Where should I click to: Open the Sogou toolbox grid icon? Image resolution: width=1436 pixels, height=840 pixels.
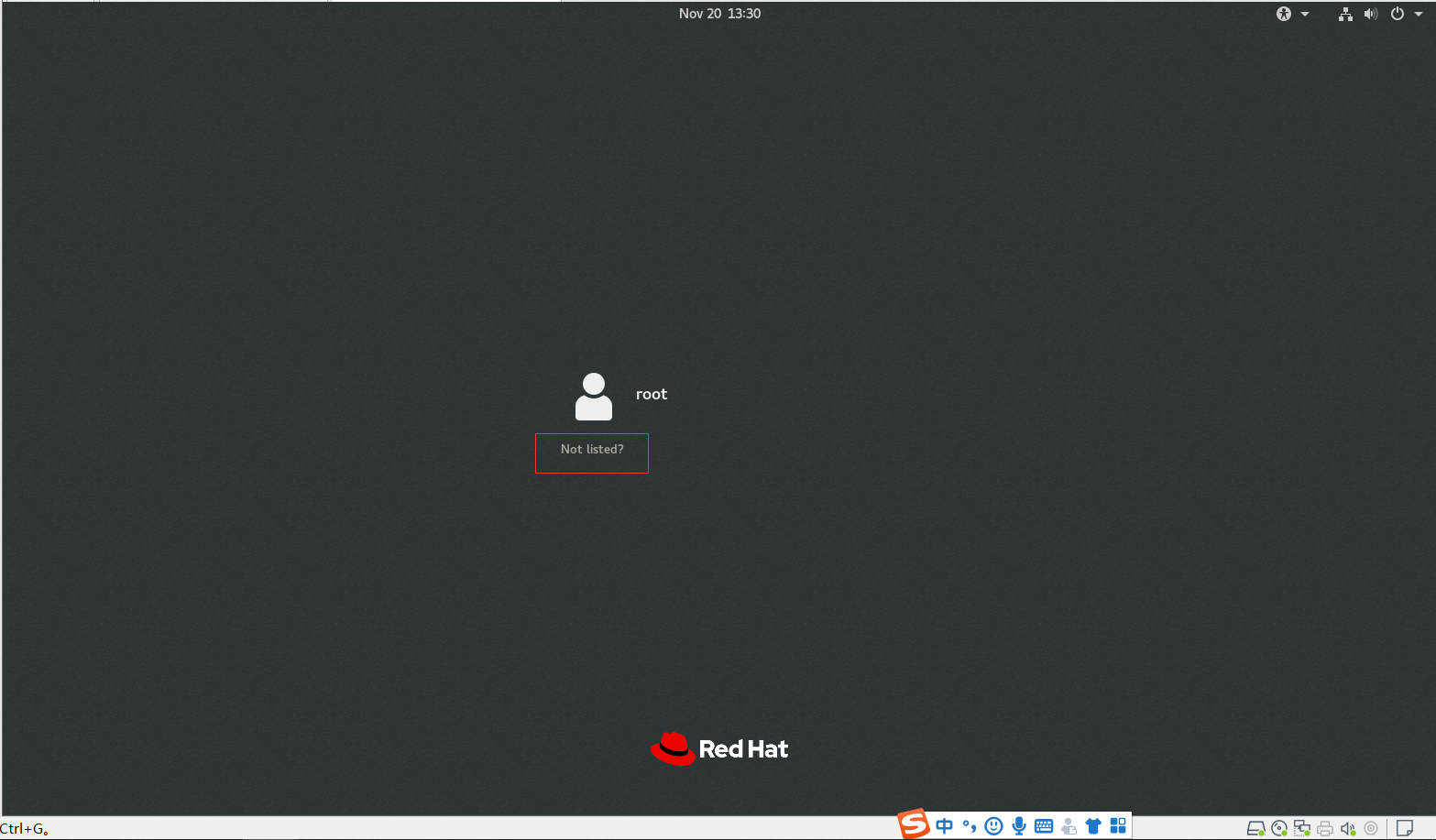pos(1118,826)
